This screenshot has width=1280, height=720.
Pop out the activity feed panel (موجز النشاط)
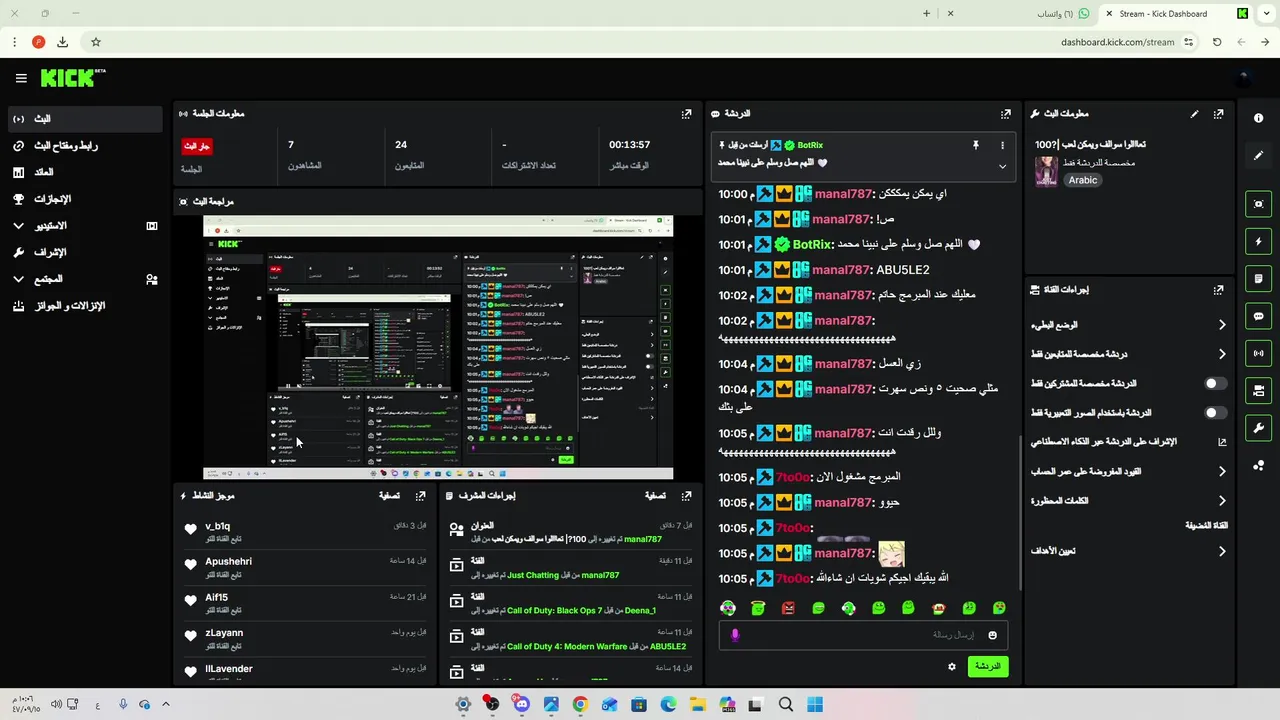point(421,496)
